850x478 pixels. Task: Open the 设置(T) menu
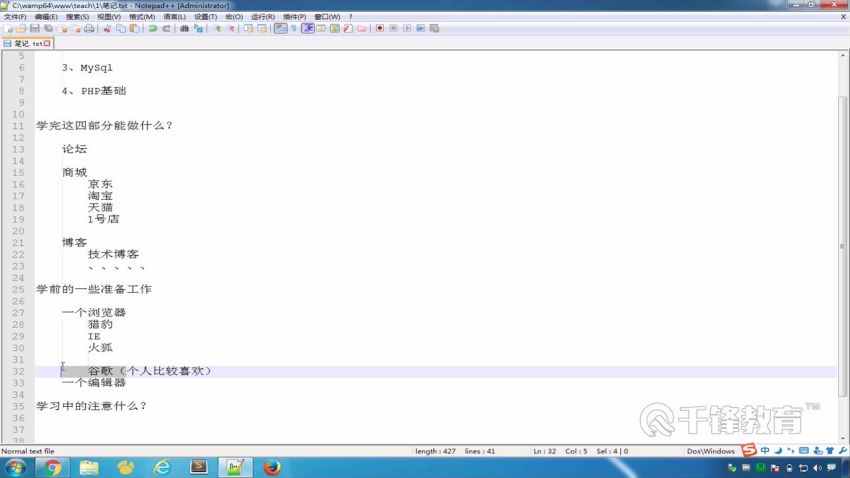205,17
